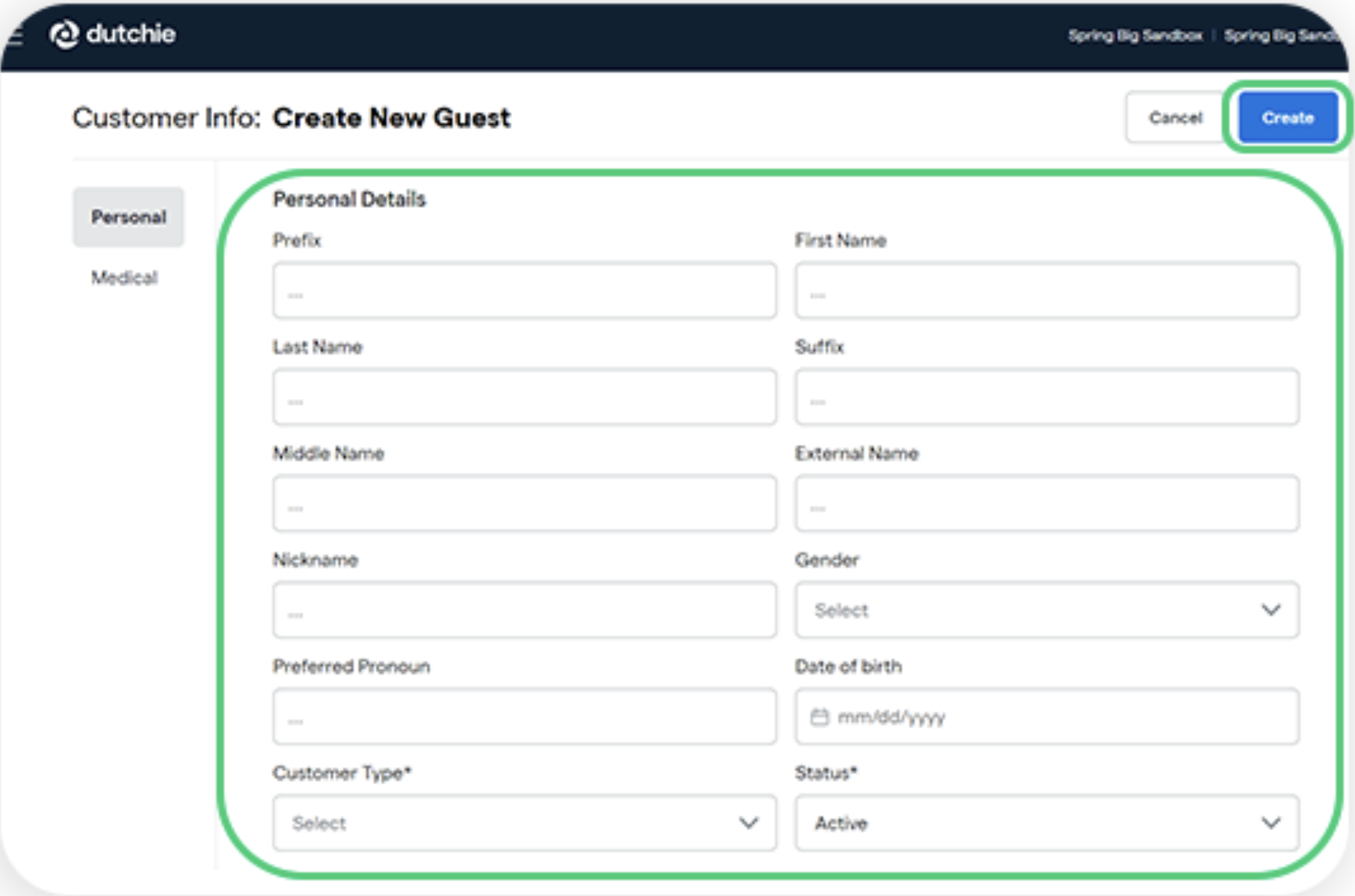Viewport: 1355px width, 896px height.
Task: Open the Status dropdown showing Active
Action: (1047, 823)
